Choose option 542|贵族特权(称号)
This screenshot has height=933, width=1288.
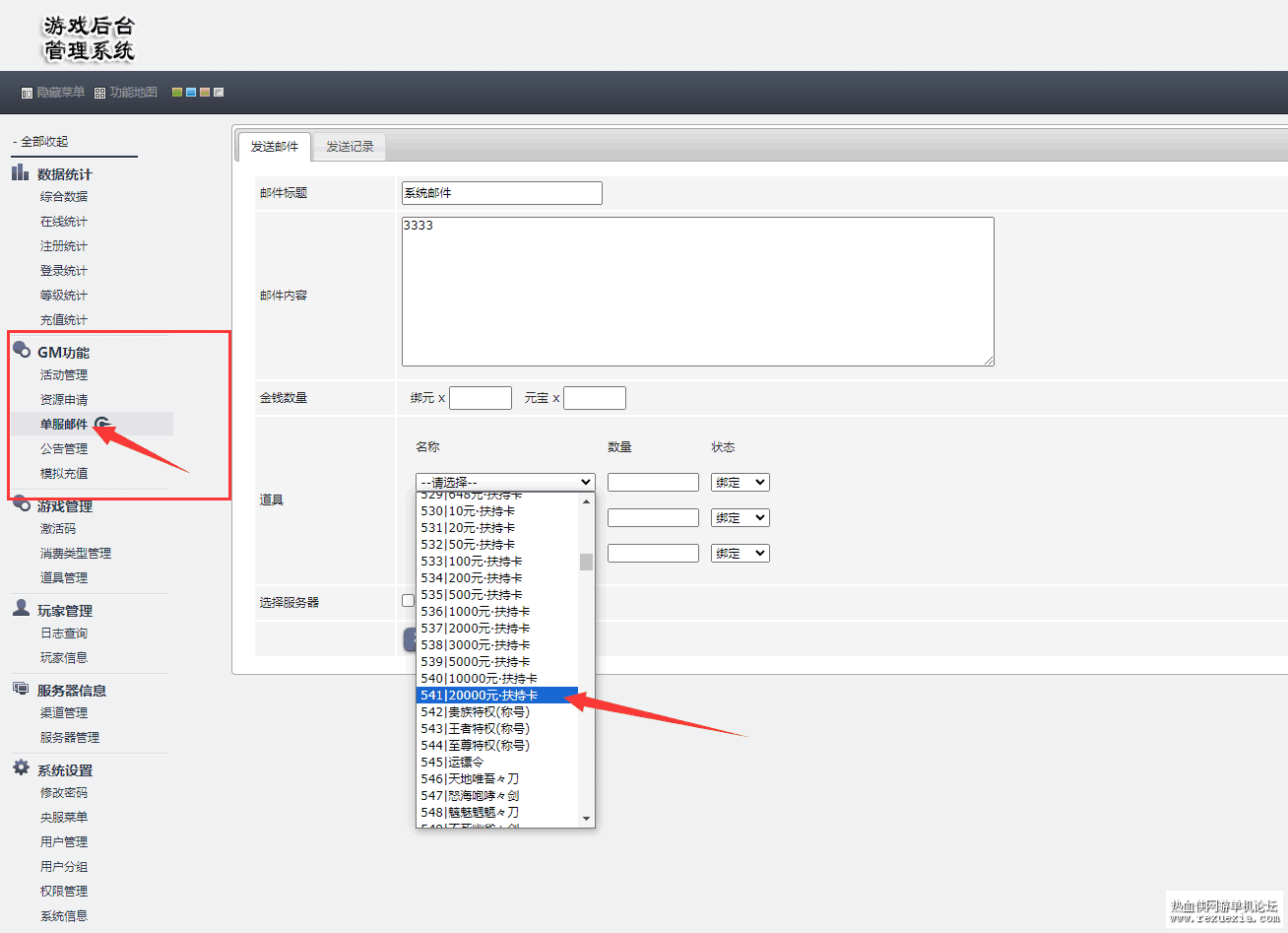point(497,712)
